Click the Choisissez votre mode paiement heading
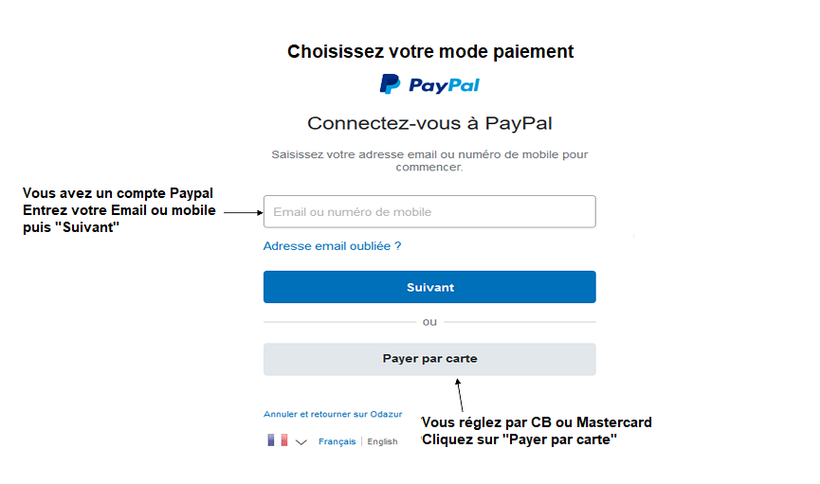 click(x=430, y=51)
